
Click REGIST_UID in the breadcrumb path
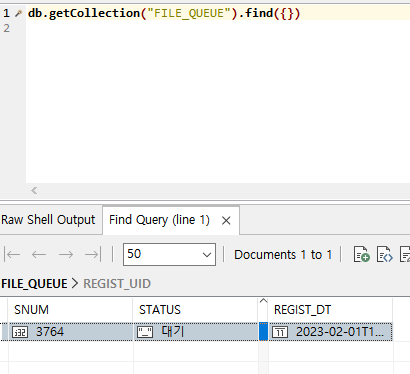click(117, 284)
